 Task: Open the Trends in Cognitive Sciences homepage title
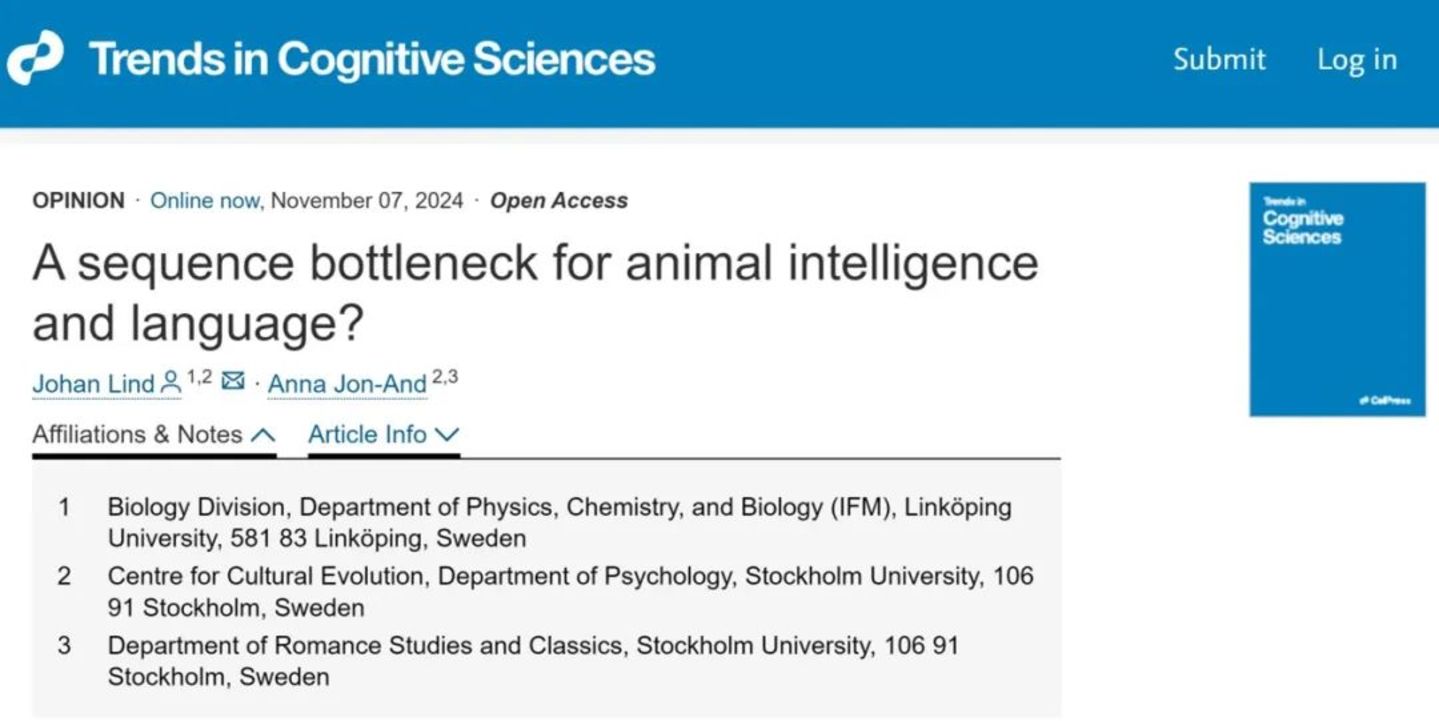371,59
